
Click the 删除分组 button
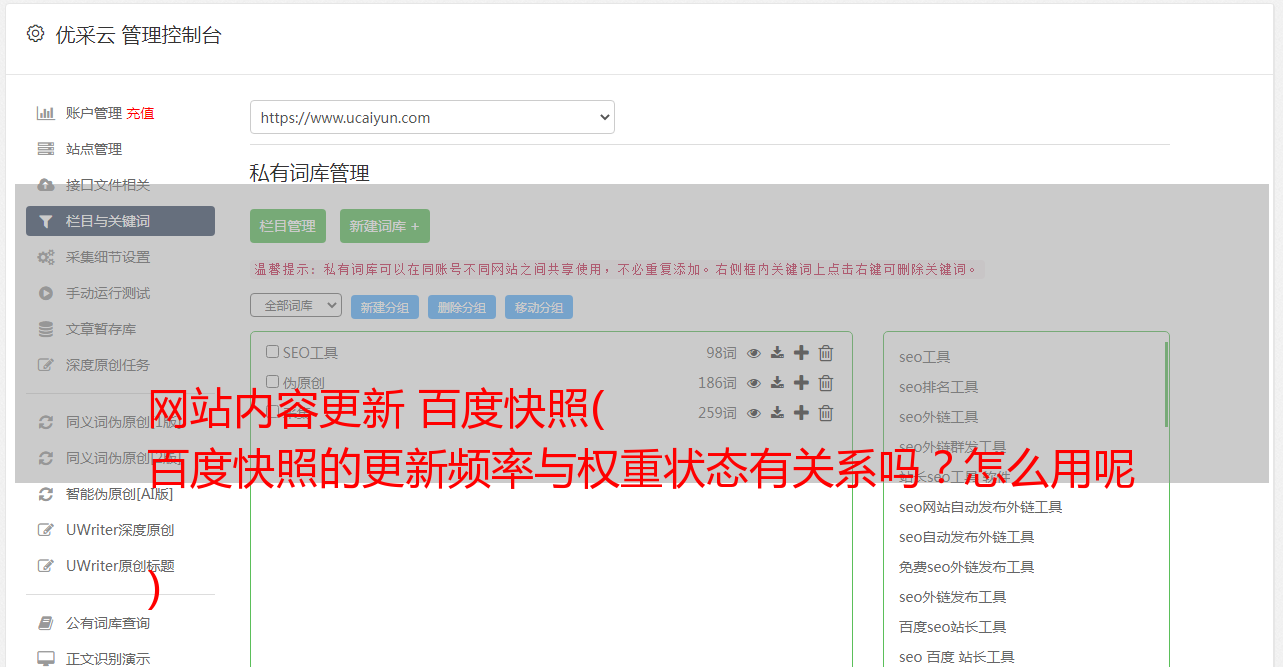click(462, 307)
